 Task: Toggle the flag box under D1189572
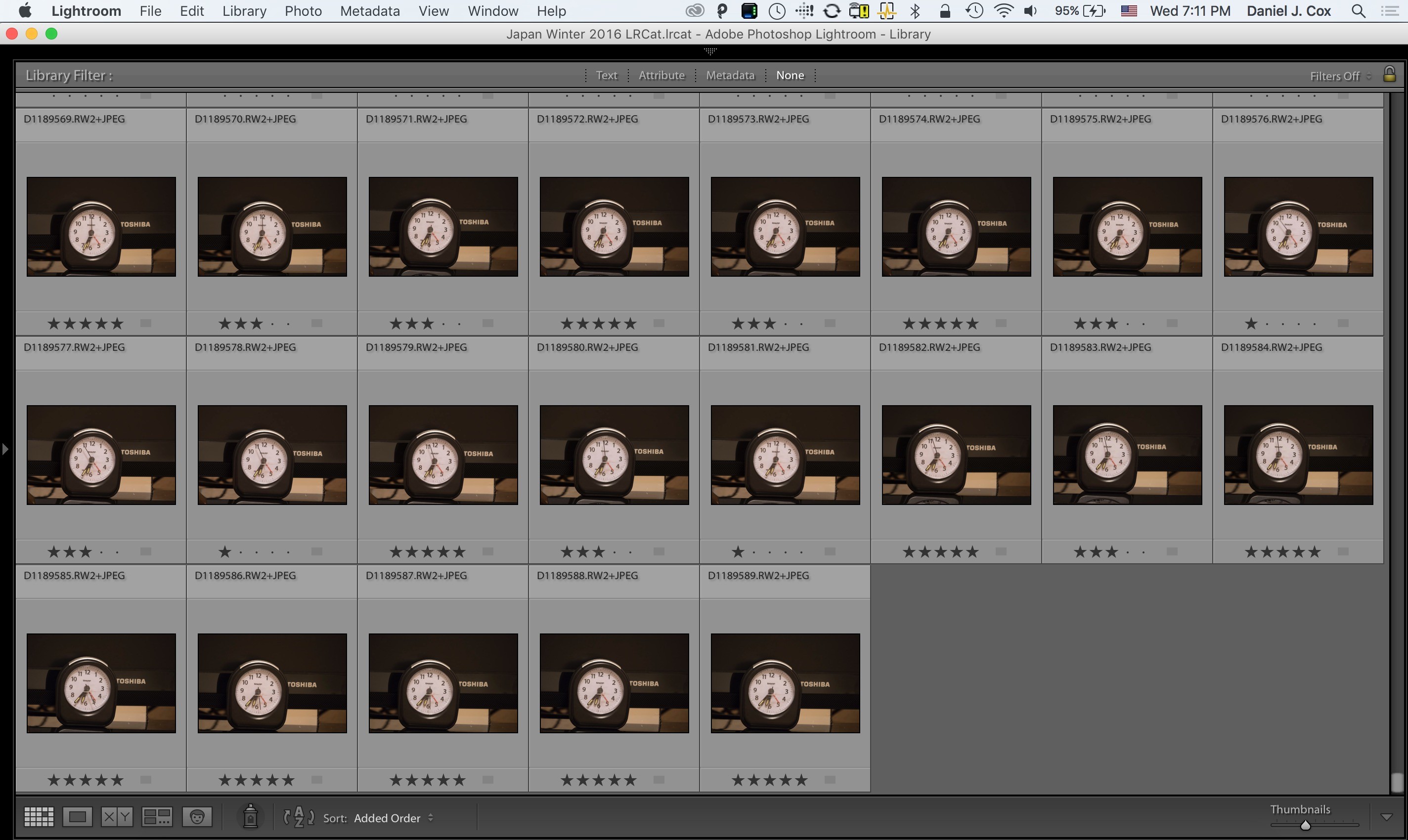pos(659,323)
